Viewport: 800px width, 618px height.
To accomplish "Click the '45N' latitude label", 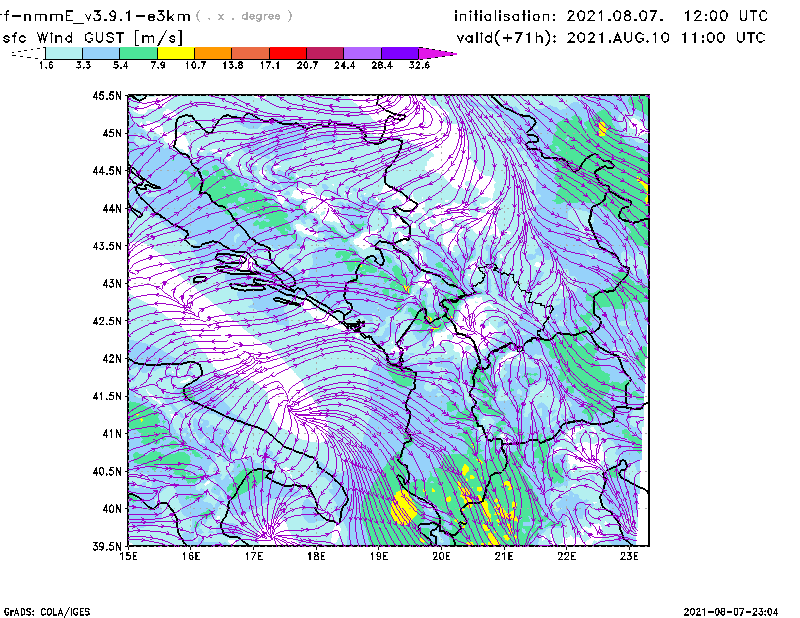I will pos(112,133).
